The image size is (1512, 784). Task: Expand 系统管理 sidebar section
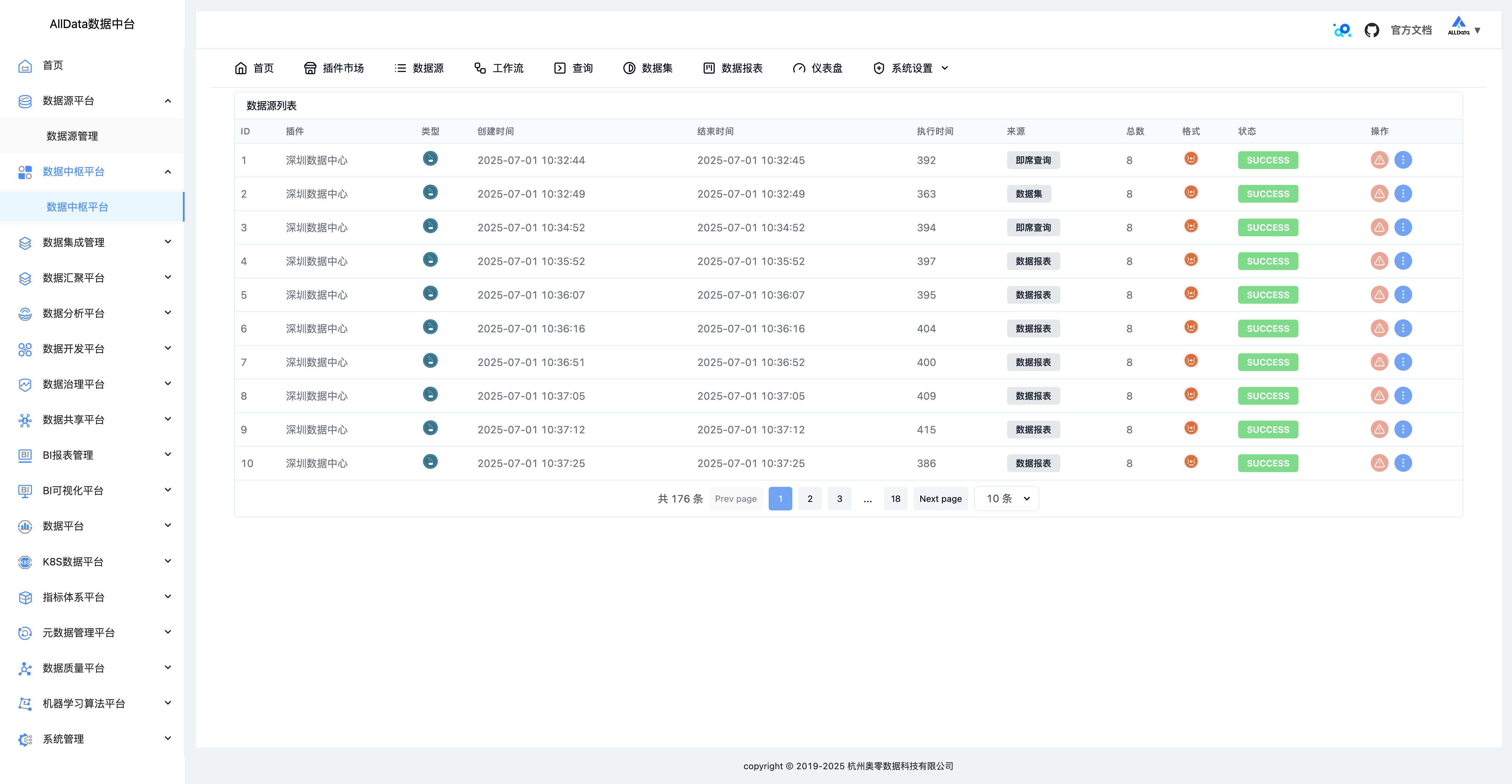coord(168,738)
